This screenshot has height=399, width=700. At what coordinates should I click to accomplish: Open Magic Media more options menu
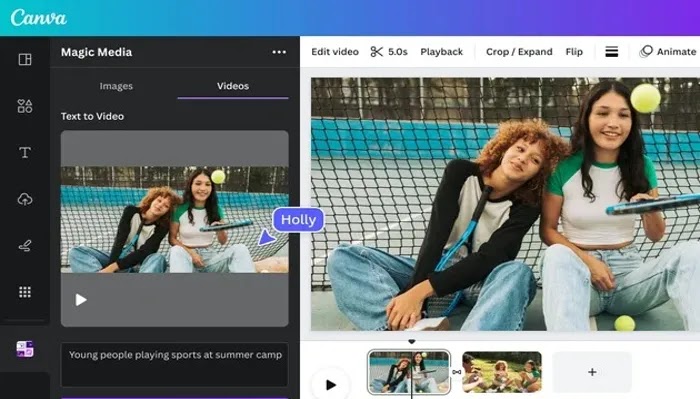[279, 52]
